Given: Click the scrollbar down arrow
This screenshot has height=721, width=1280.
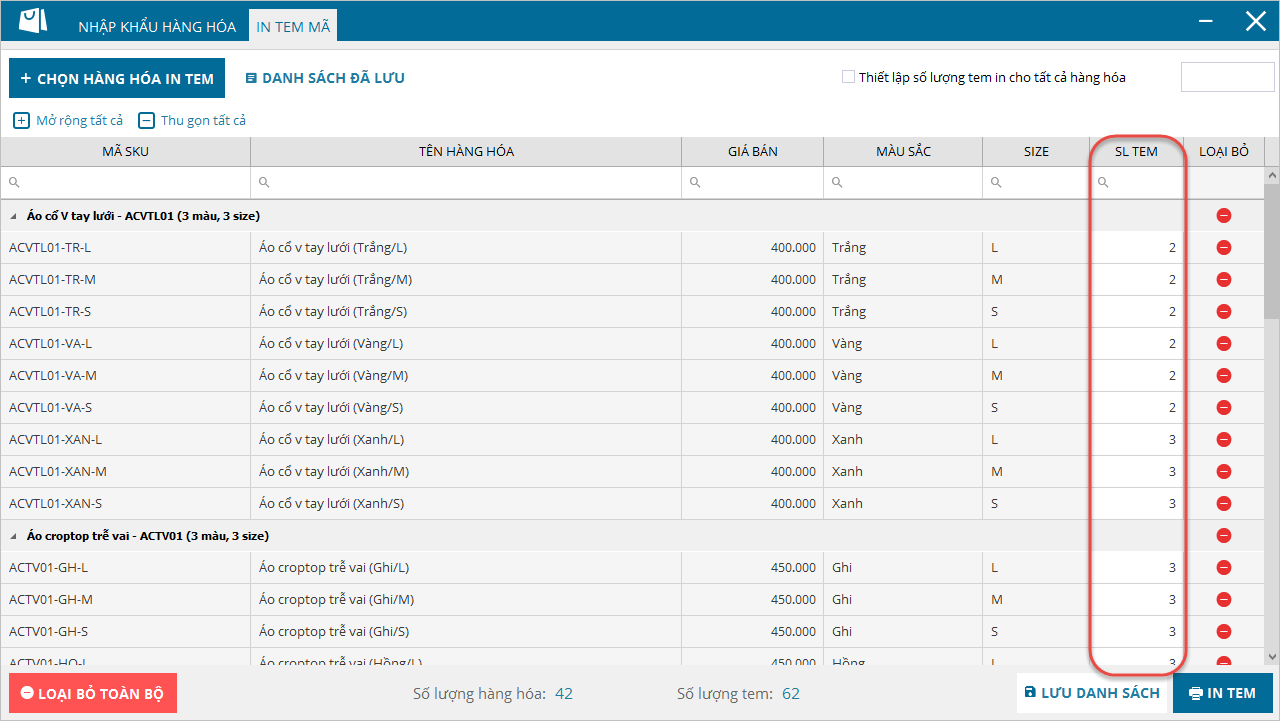Looking at the screenshot, I should (1272, 657).
